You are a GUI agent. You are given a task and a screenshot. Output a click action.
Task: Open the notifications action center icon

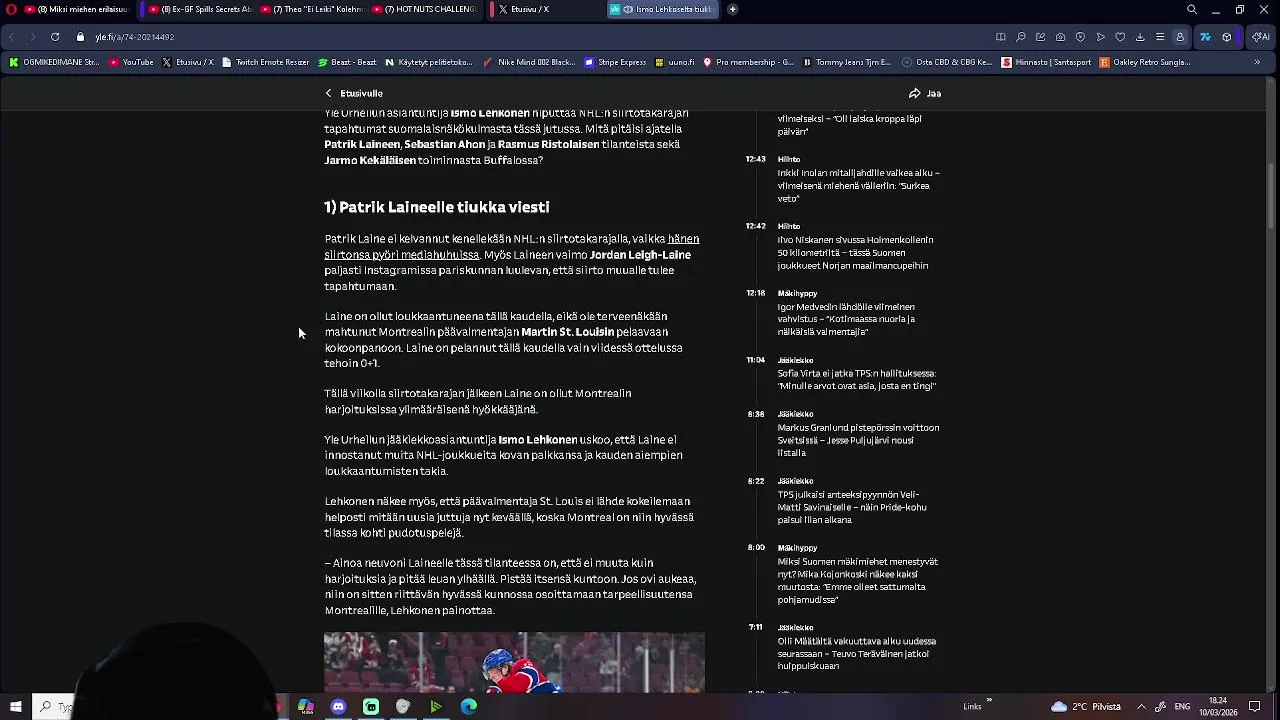[1254, 707]
